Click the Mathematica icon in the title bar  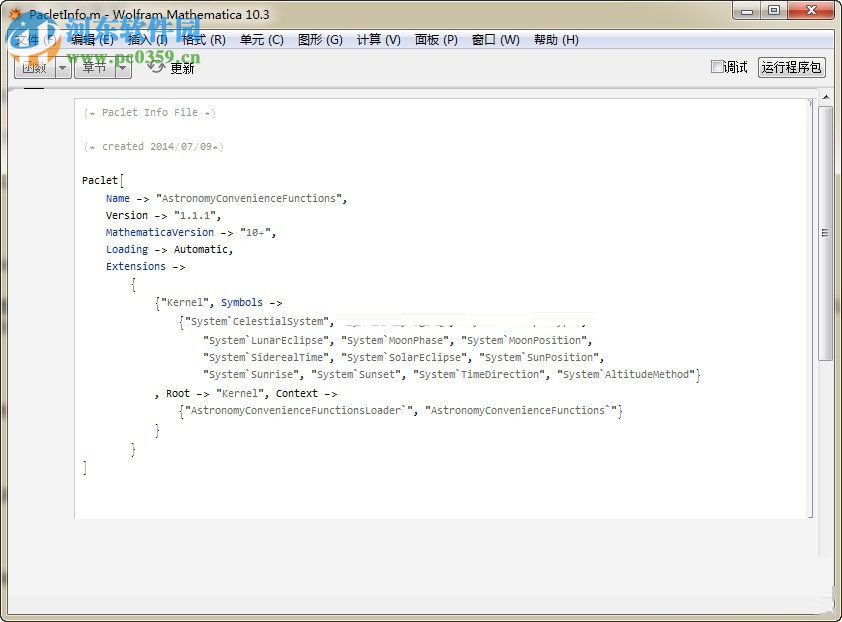point(15,14)
